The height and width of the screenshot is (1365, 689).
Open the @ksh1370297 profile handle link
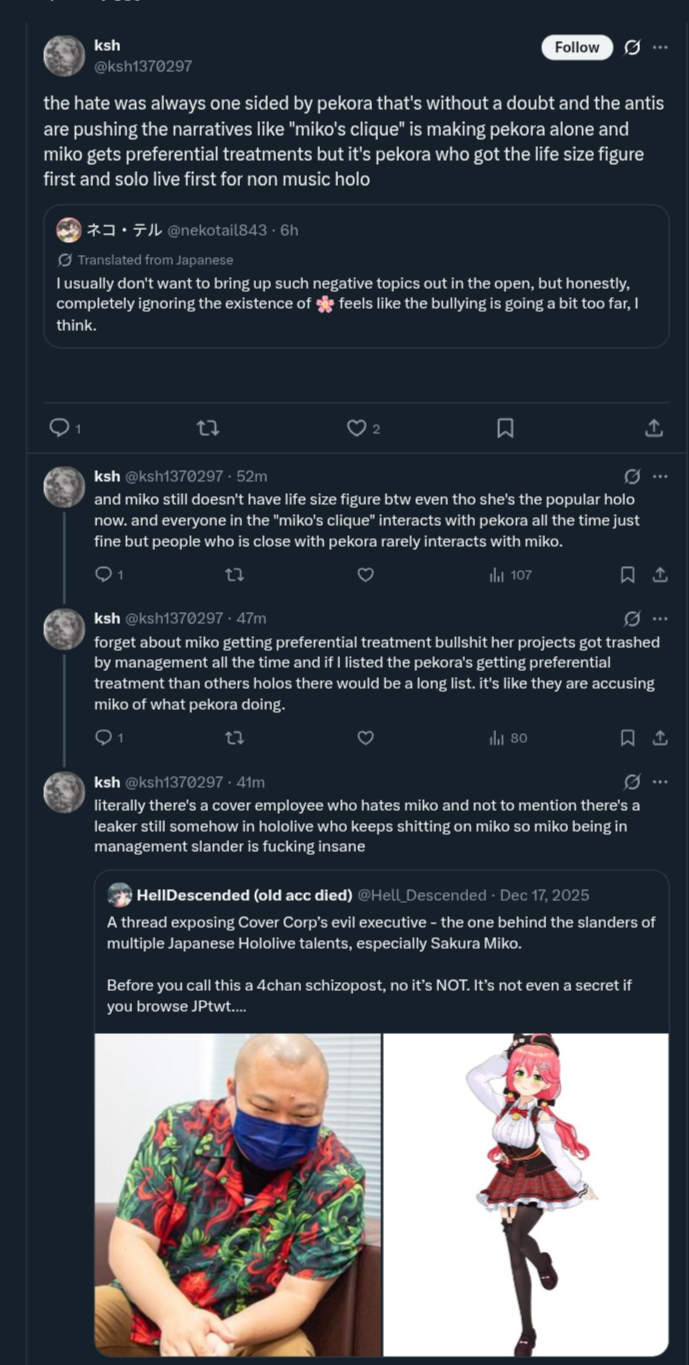pos(143,66)
